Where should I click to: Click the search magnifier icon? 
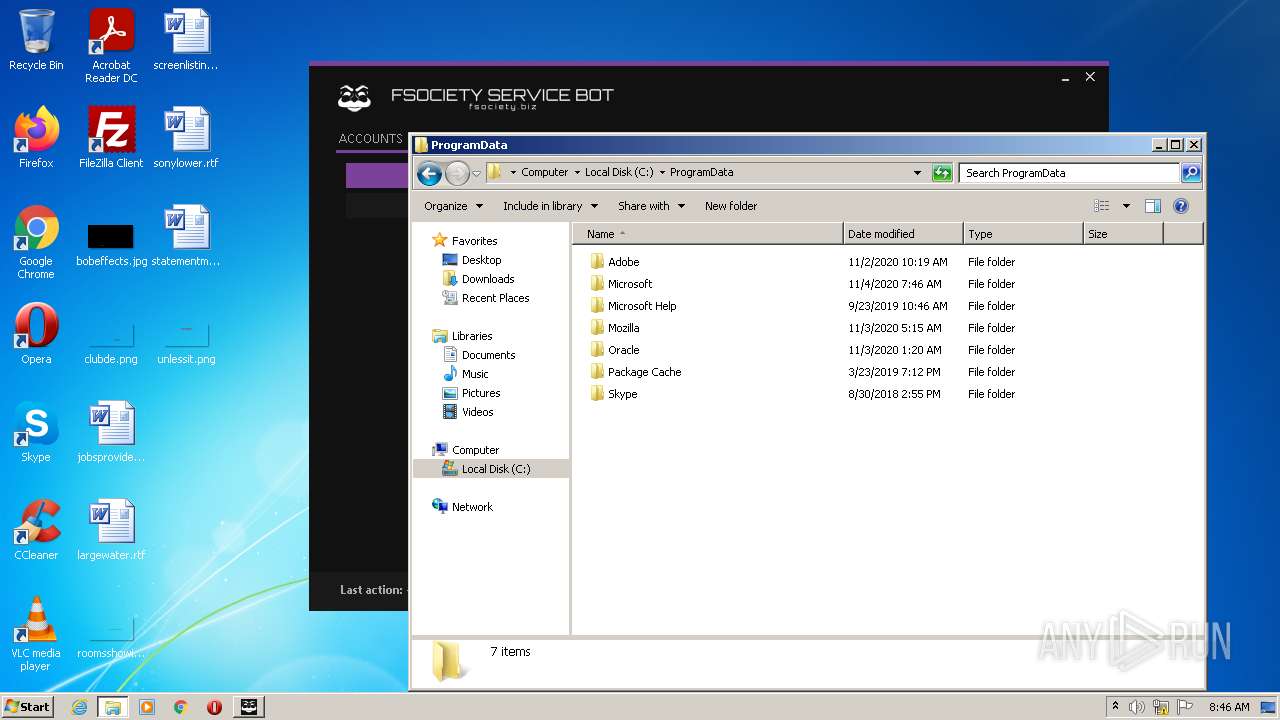(x=1190, y=173)
